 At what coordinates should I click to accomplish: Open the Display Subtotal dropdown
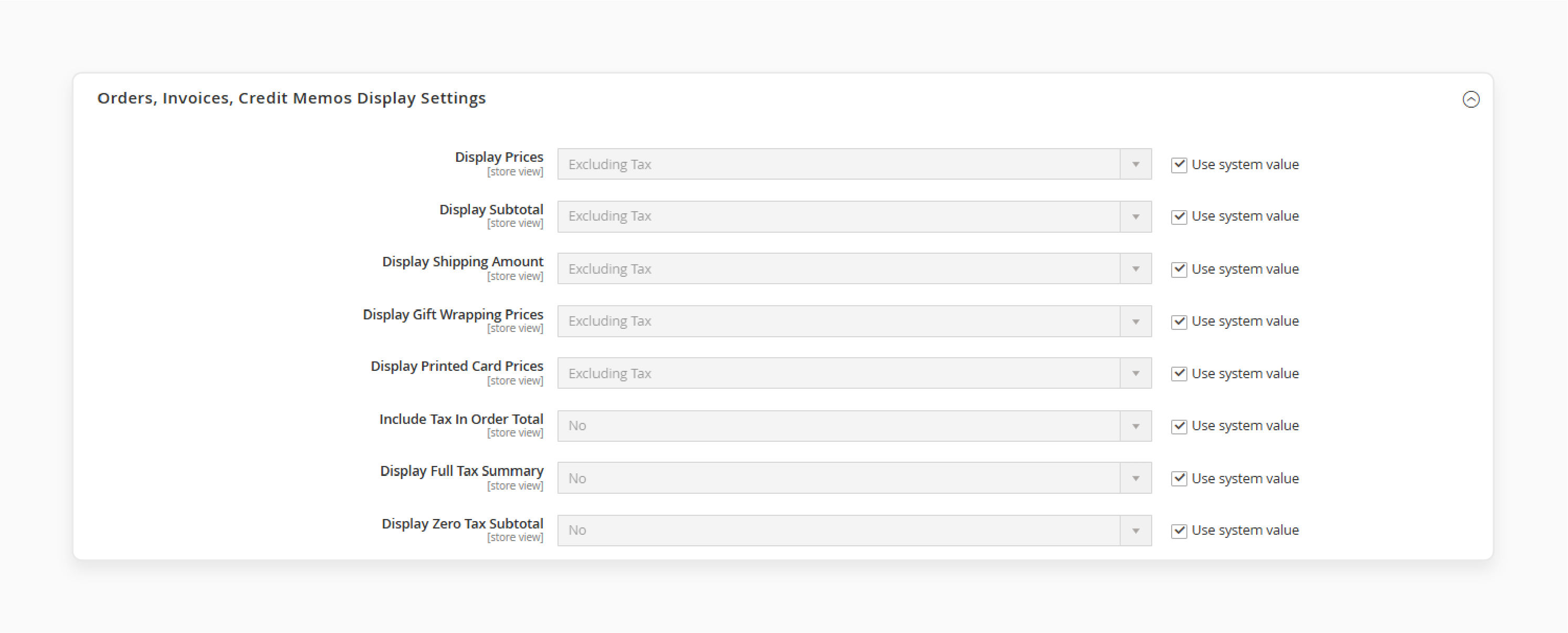[x=854, y=216]
